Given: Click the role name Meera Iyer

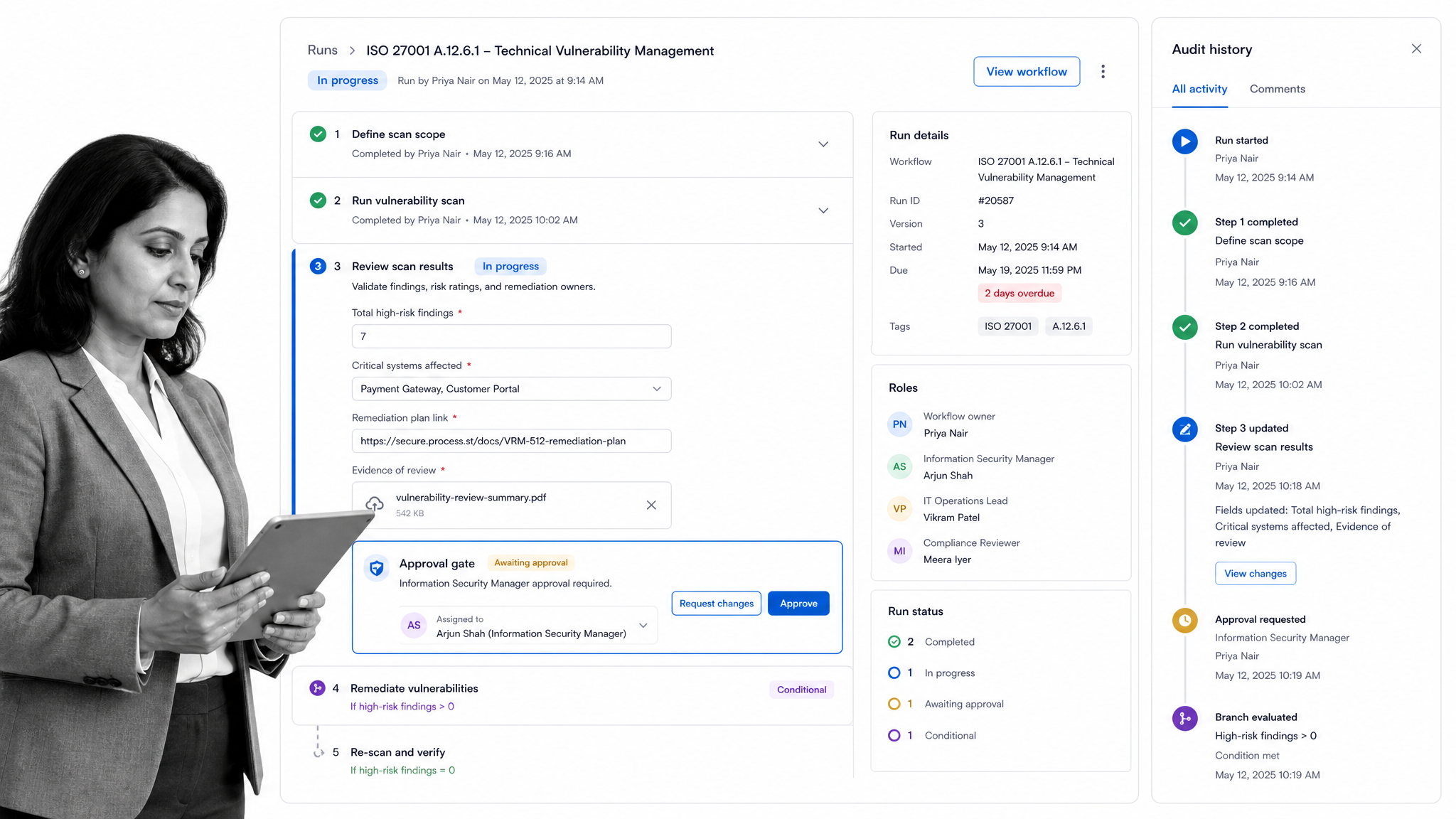Looking at the screenshot, I should [947, 560].
